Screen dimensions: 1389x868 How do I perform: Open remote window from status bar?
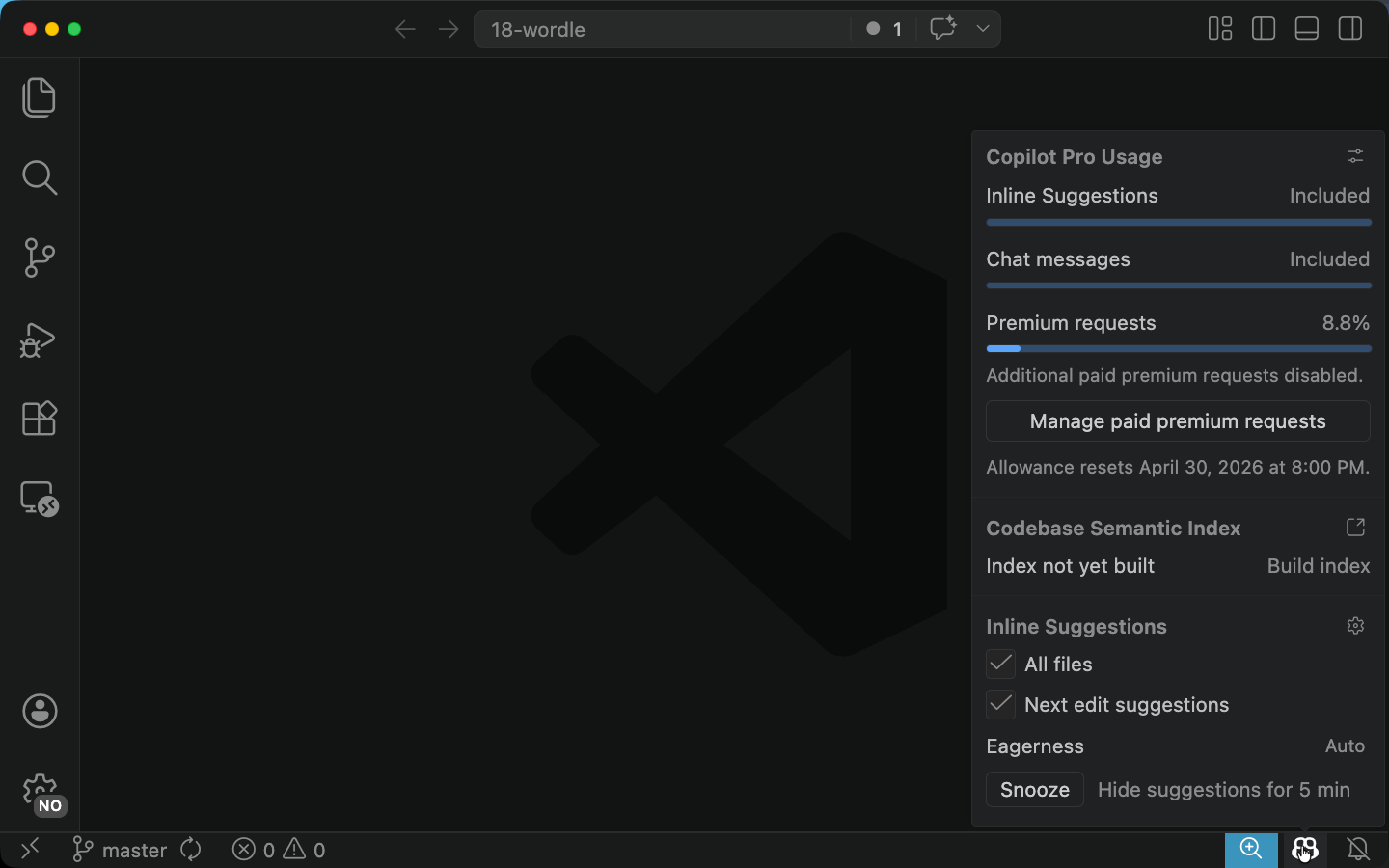coord(30,850)
